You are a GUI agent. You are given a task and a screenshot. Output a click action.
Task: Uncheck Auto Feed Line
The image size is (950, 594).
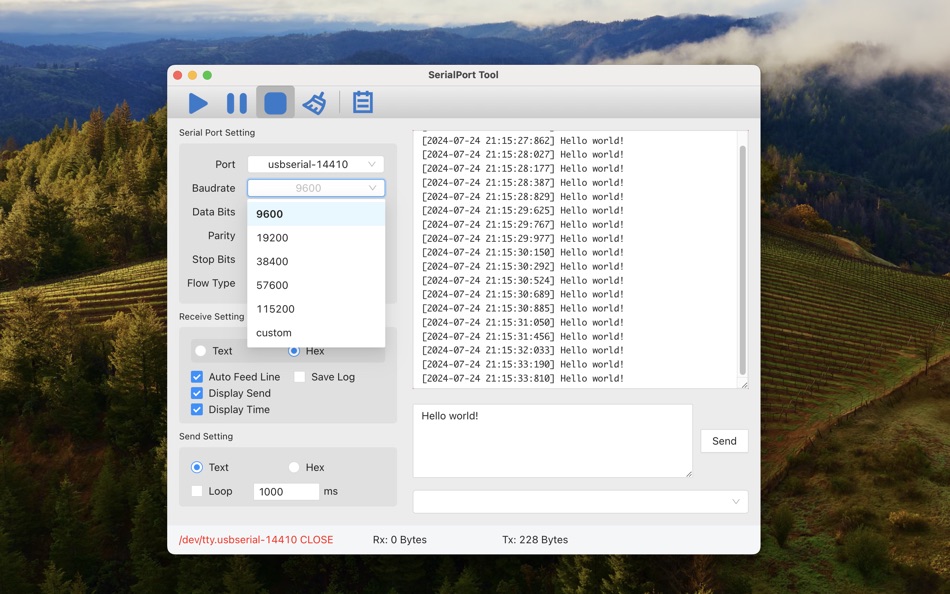(x=196, y=377)
